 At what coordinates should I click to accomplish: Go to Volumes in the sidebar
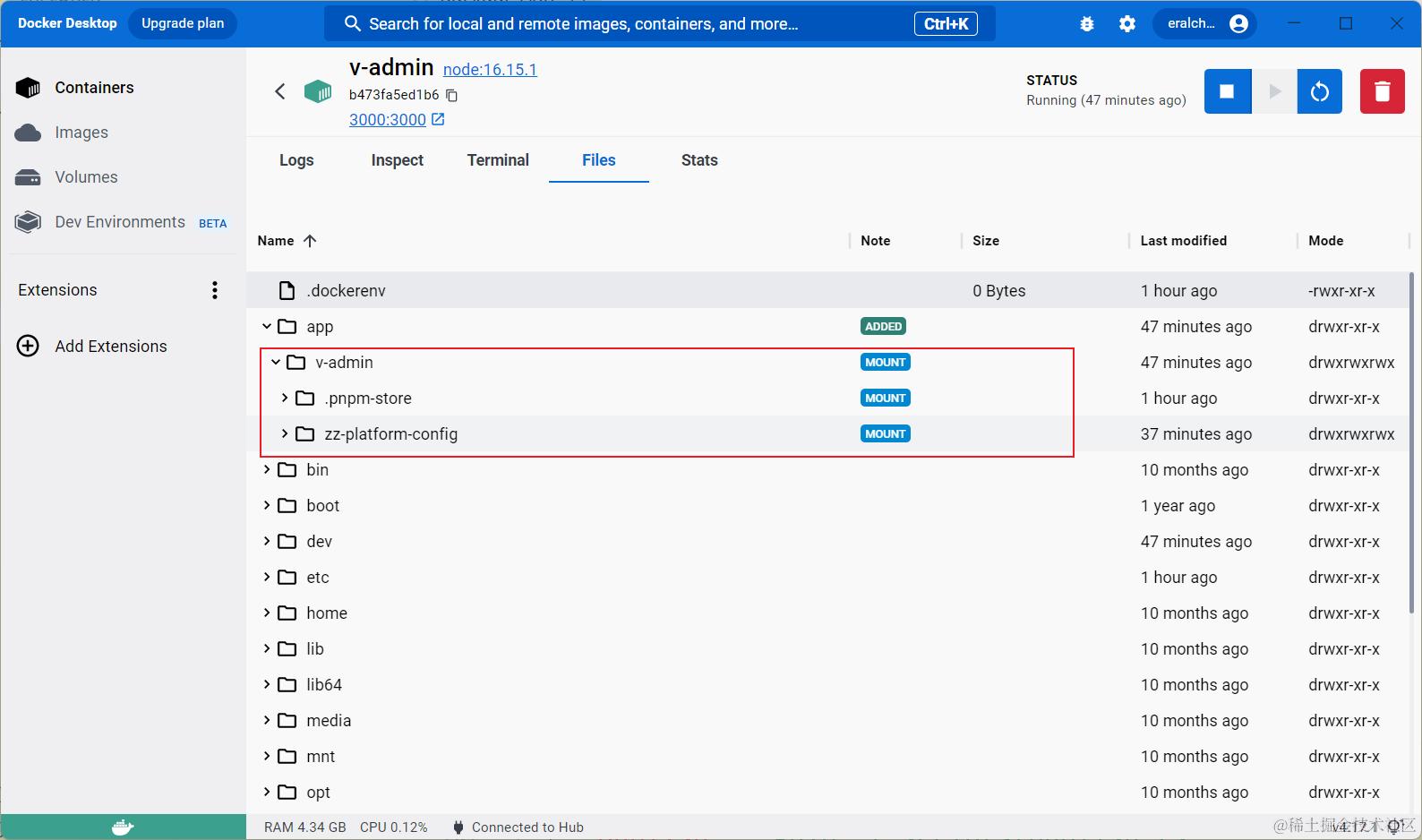(x=86, y=177)
